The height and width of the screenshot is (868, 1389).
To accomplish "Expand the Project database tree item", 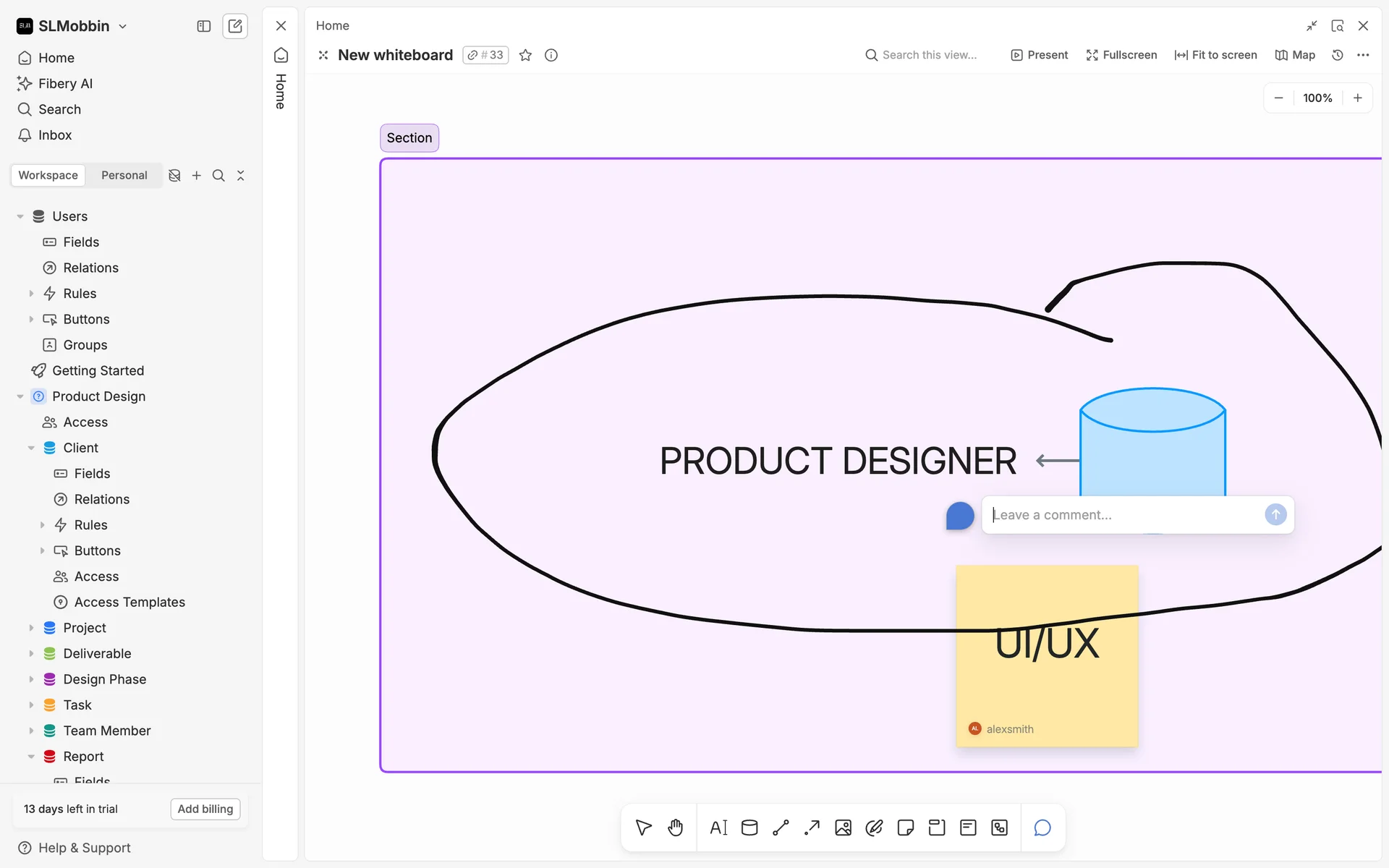I will pos(31,628).
